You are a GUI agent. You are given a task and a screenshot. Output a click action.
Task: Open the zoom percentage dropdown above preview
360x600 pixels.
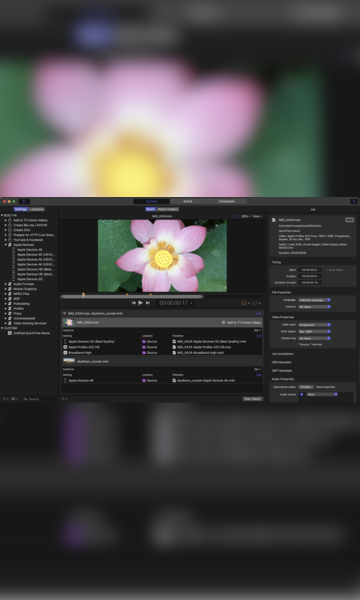pyautogui.click(x=246, y=216)
